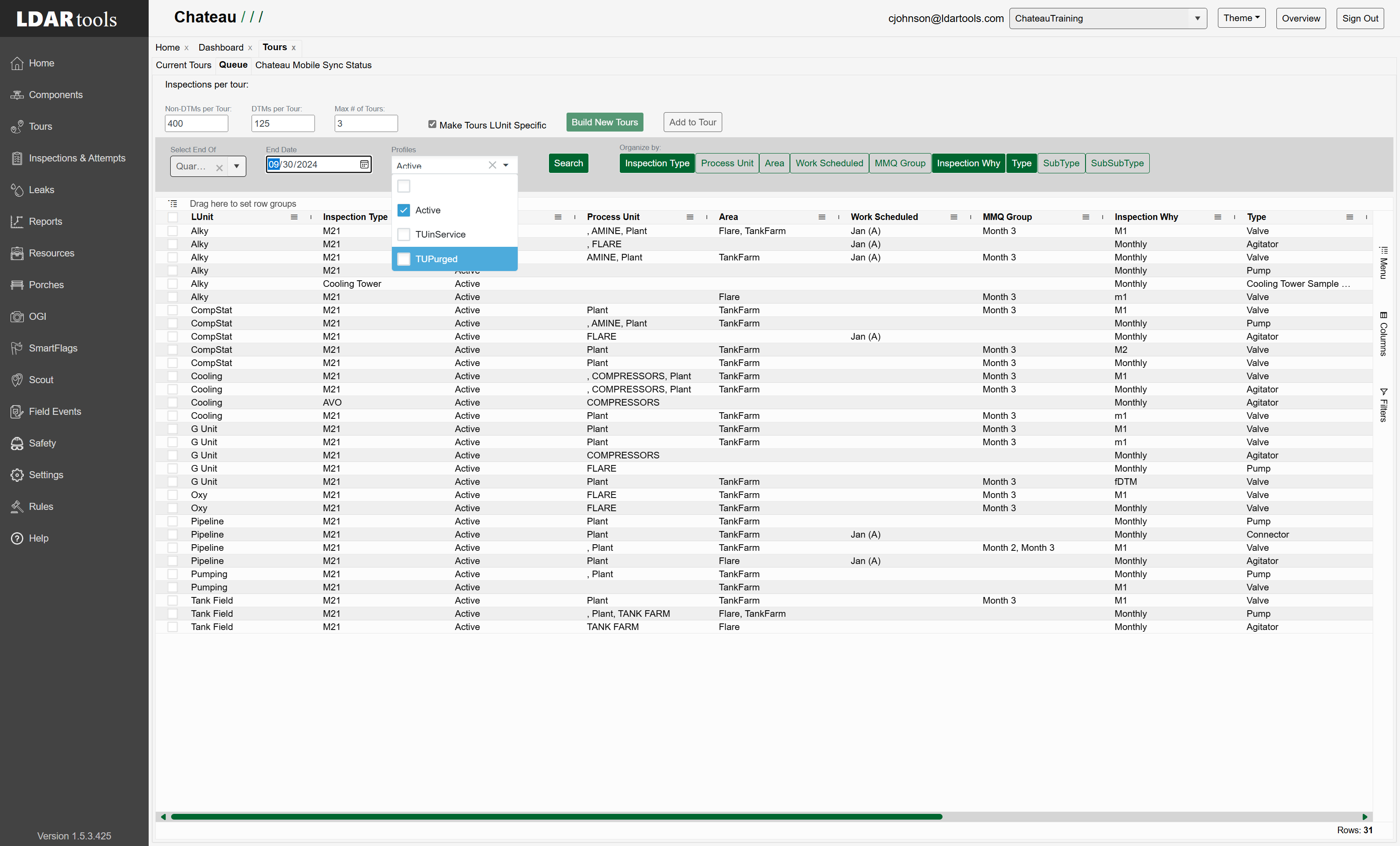Collapse the Profiles dropdown arrow
The width and height of the screenshot is (1400, 846).
coord(506,165)
